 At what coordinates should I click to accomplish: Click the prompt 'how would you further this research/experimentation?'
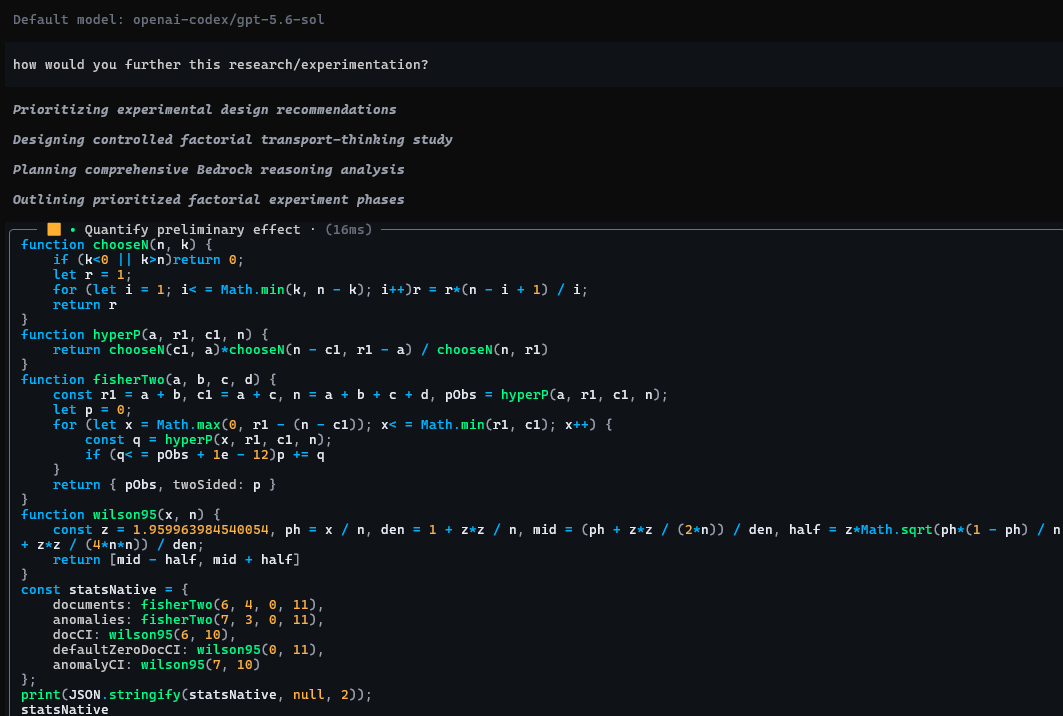(220, 64)
